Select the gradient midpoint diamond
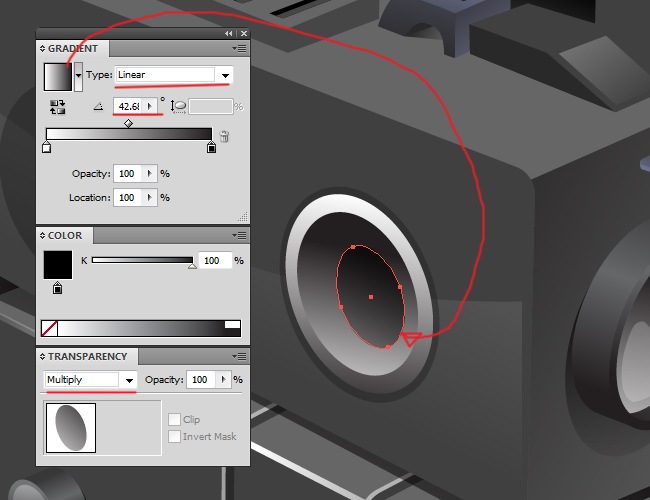The image size is (650, 500). click(x=129, y=123)
